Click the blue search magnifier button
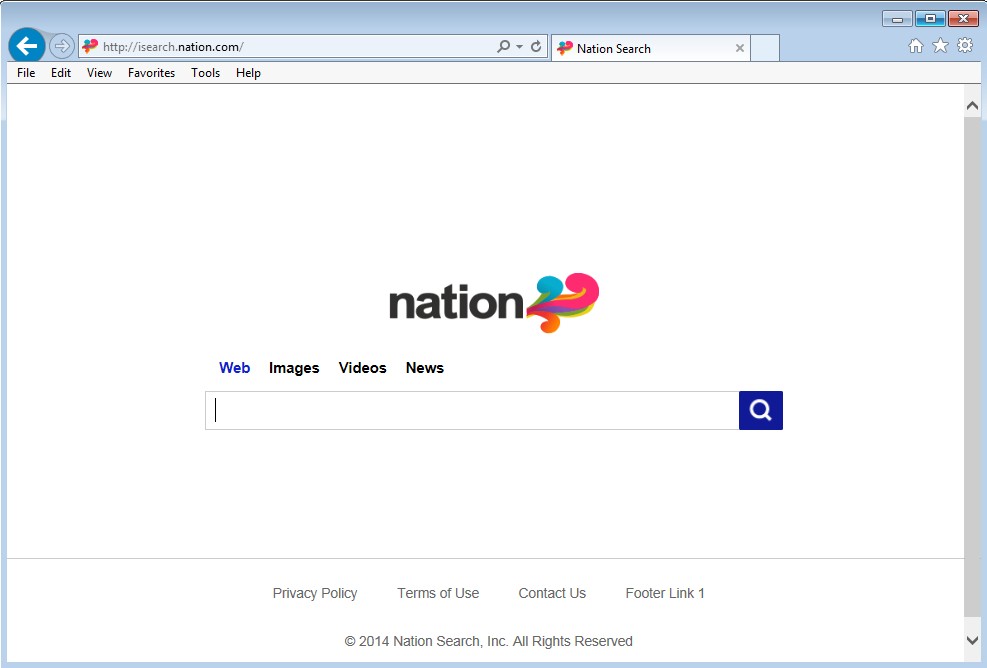Screen dimensions: 987x668 [760, 410]
